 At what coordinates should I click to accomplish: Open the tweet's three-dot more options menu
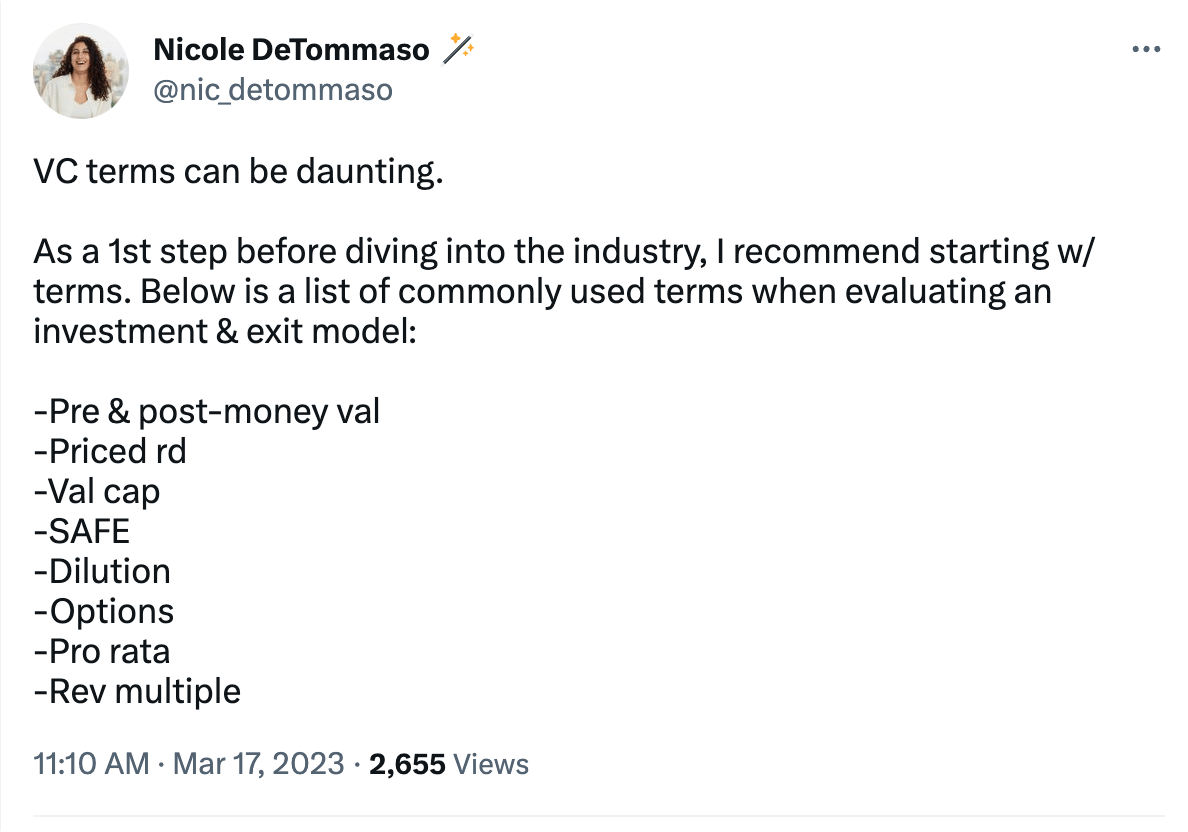coord(1146,49)
